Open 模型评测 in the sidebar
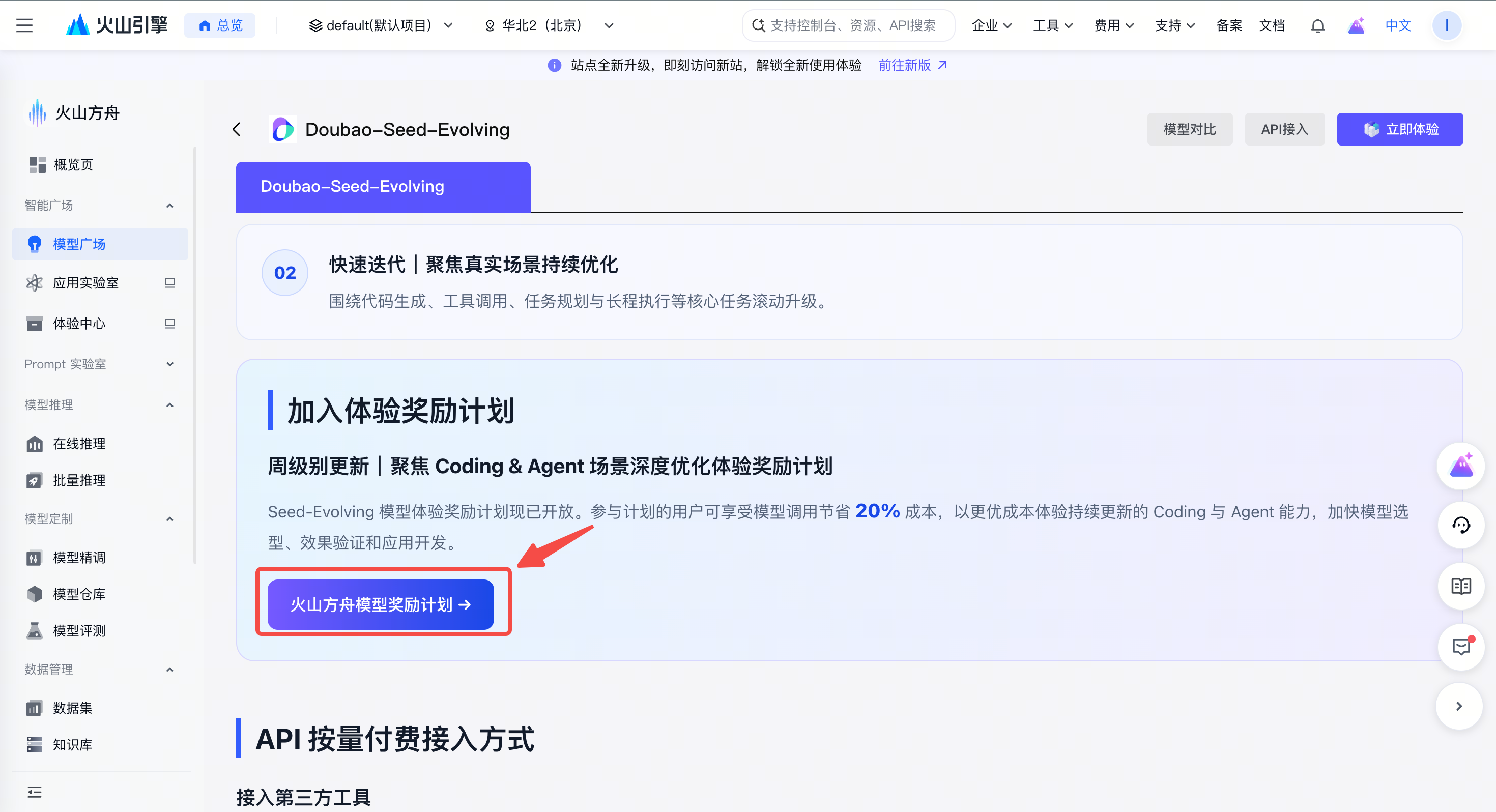The image size is (1496, 812). pos(100,631)
